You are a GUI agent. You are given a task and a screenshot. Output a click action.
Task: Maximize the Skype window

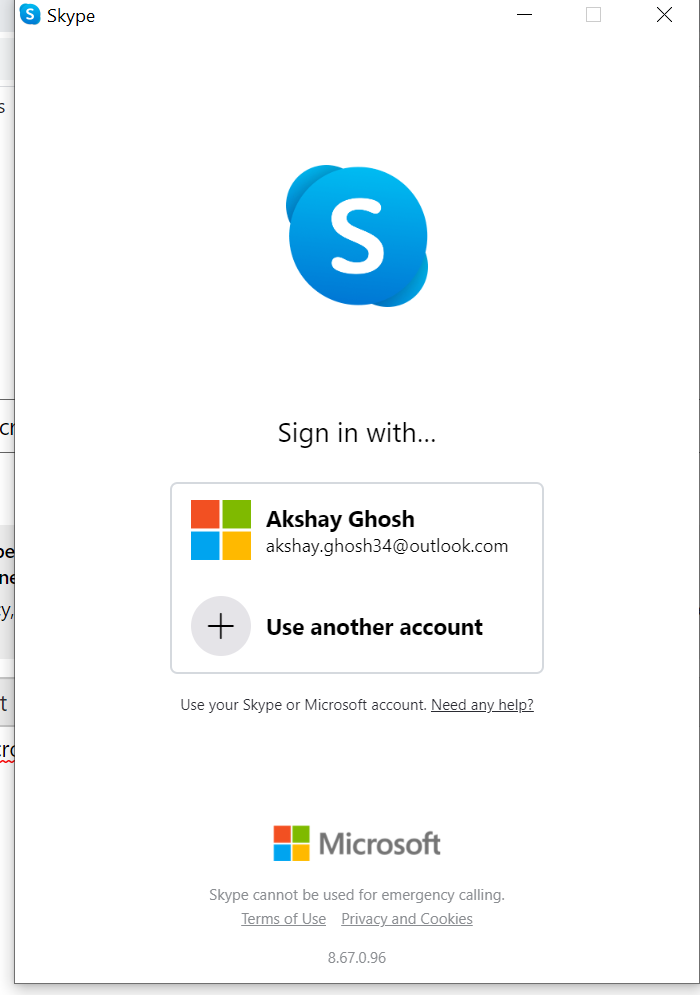tap(593, 15)
